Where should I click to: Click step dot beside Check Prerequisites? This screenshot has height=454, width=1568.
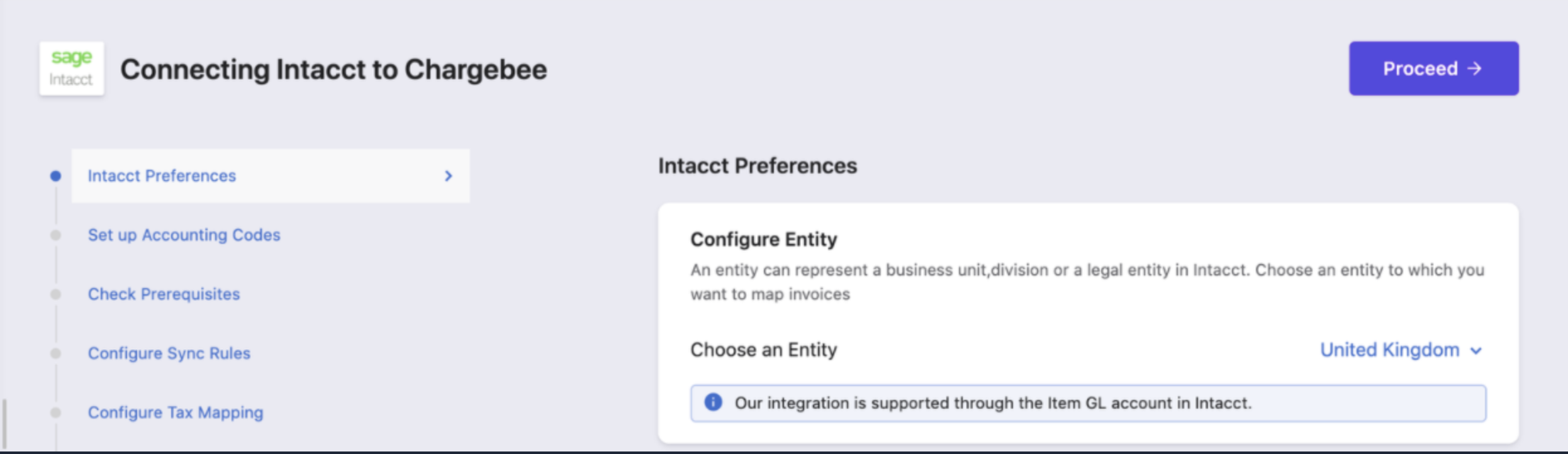pos(56,294)
